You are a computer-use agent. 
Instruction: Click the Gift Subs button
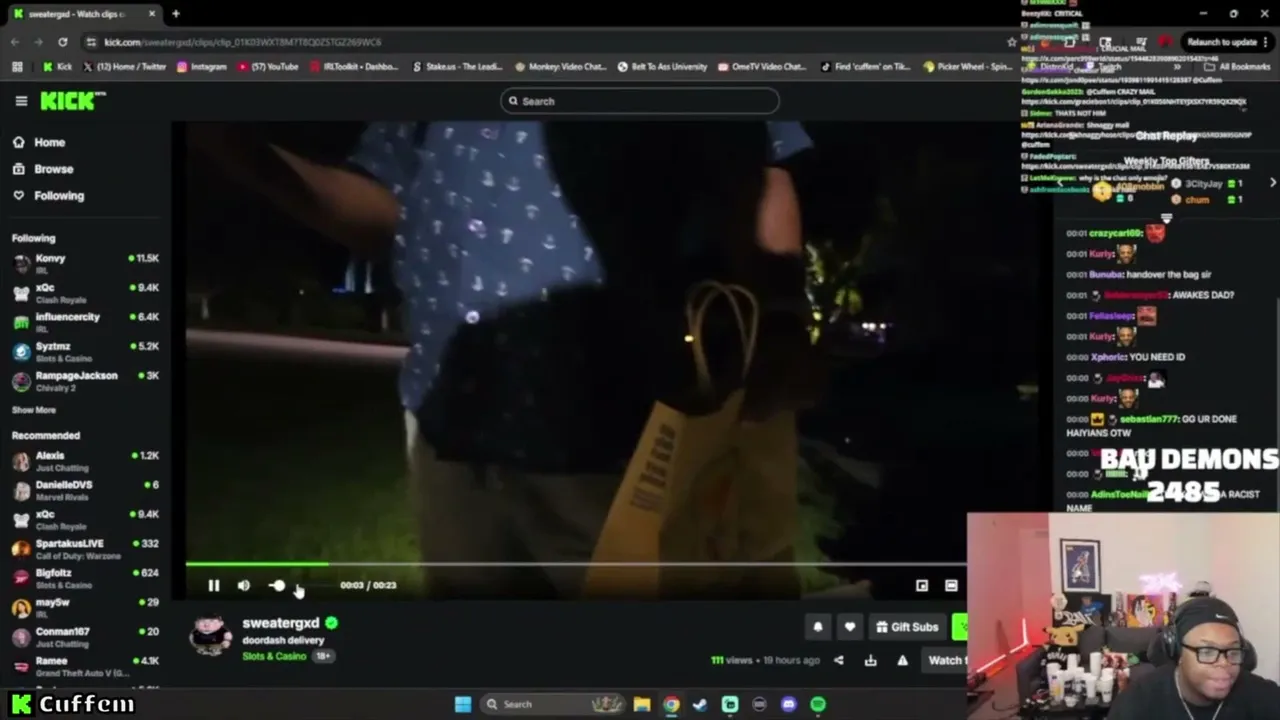point(907,627)
